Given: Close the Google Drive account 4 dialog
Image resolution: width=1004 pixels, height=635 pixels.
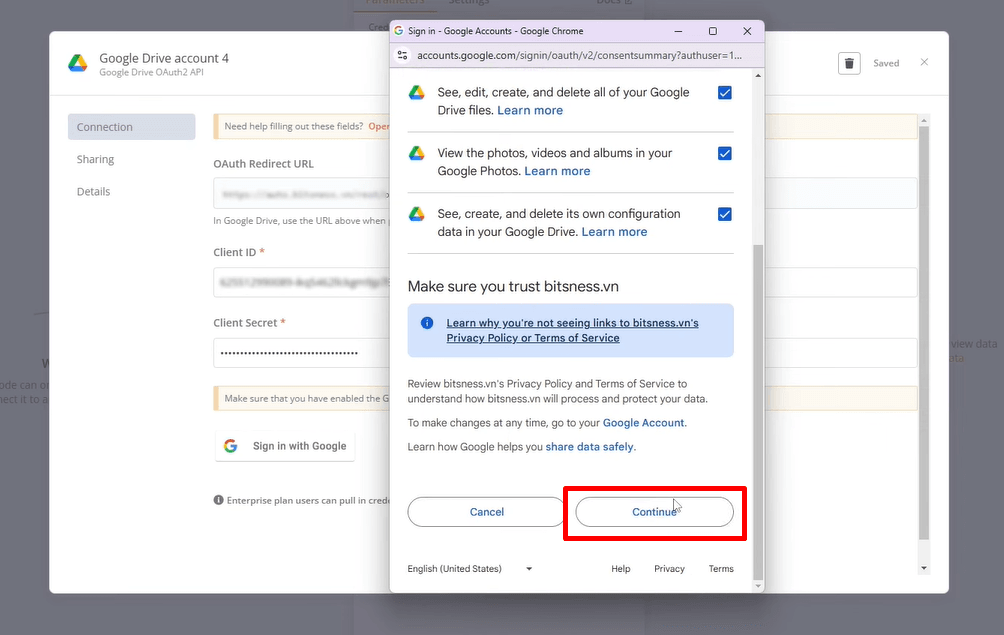Looking at the screenshot, I should click(x=924, y=62).
